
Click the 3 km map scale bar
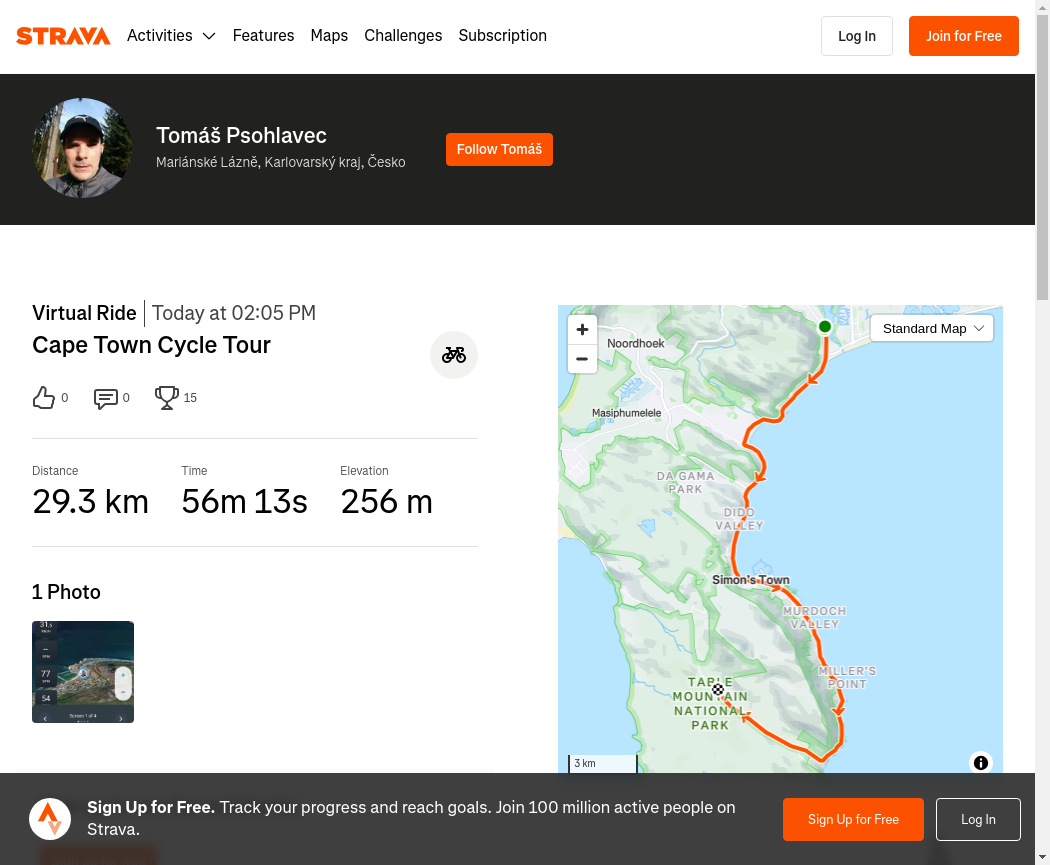coord(603,764)
